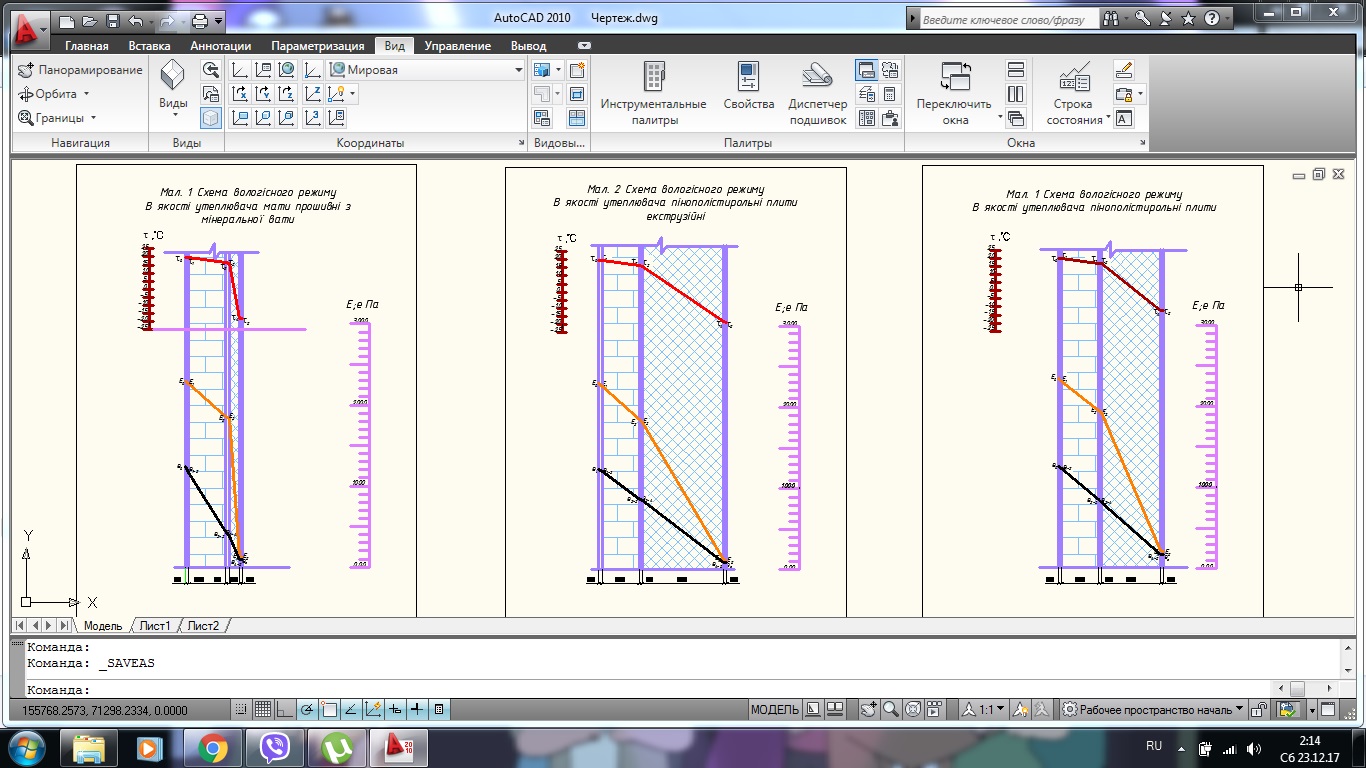Click the Cascade windows icon

point(1016,119)
